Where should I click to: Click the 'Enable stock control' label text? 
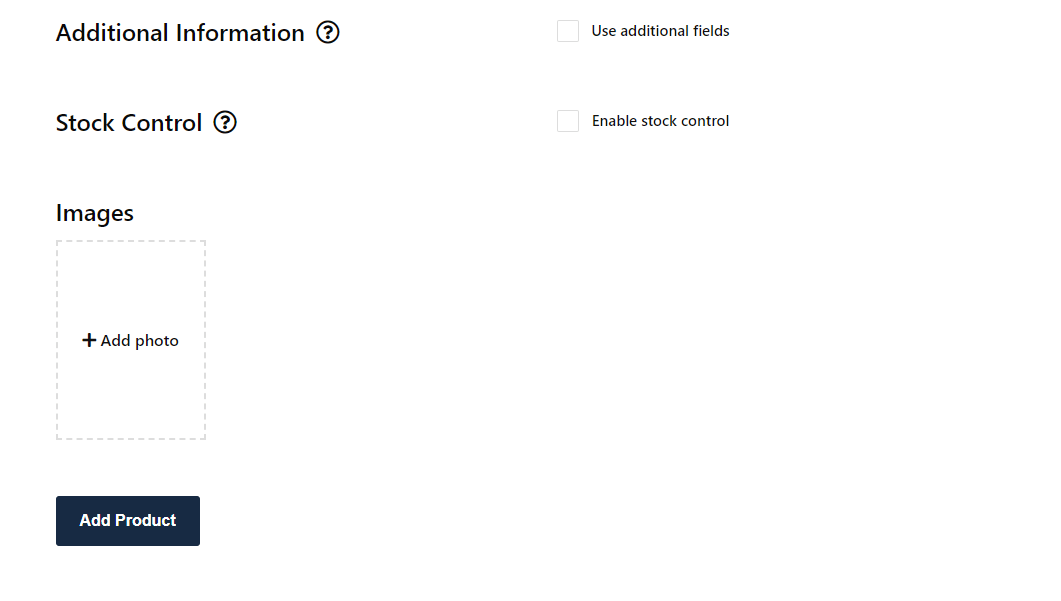[x=660, y=121]
